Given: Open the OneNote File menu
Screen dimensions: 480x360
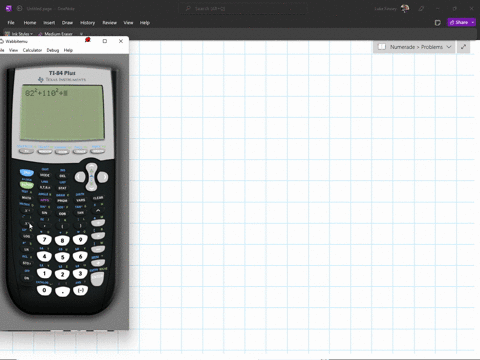Looking at the screenshot, I should coord(11,23).
